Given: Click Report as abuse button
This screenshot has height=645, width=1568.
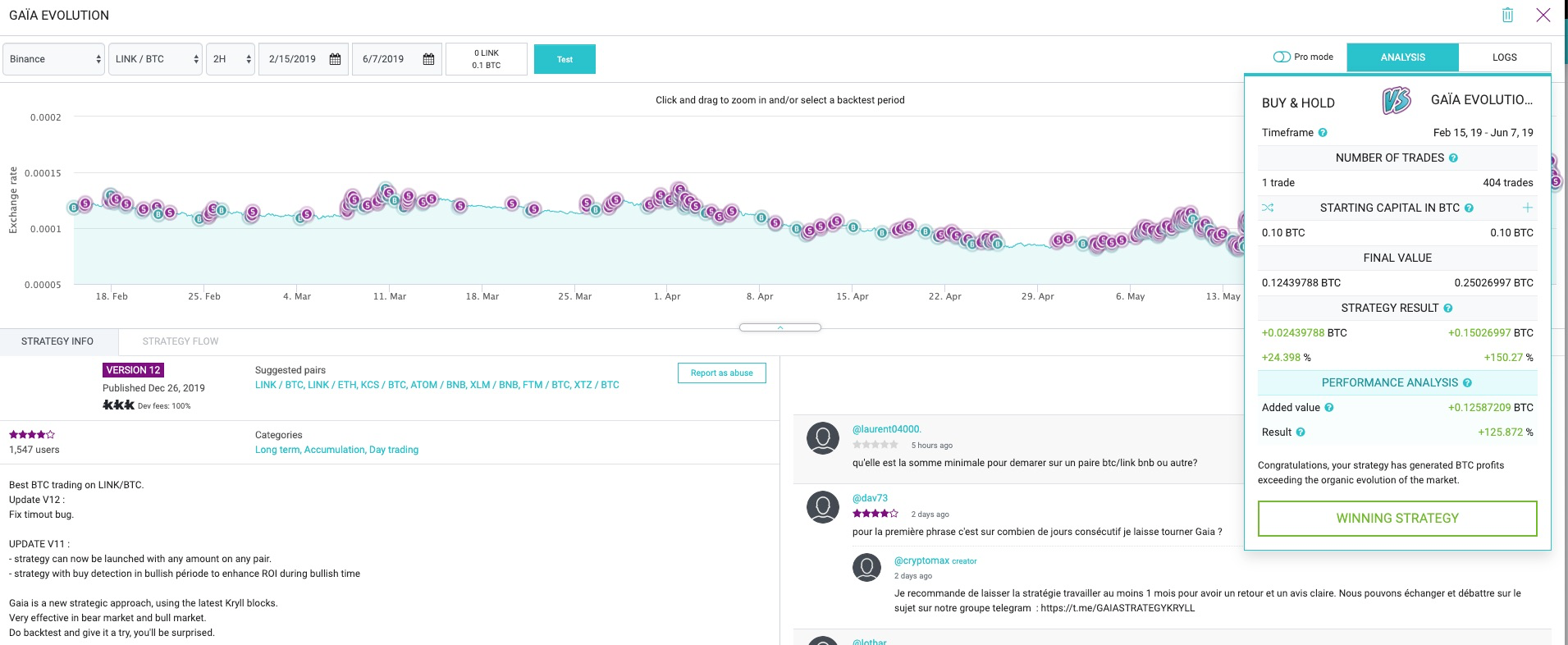Looking at the screenshot, I should (722, 373).
